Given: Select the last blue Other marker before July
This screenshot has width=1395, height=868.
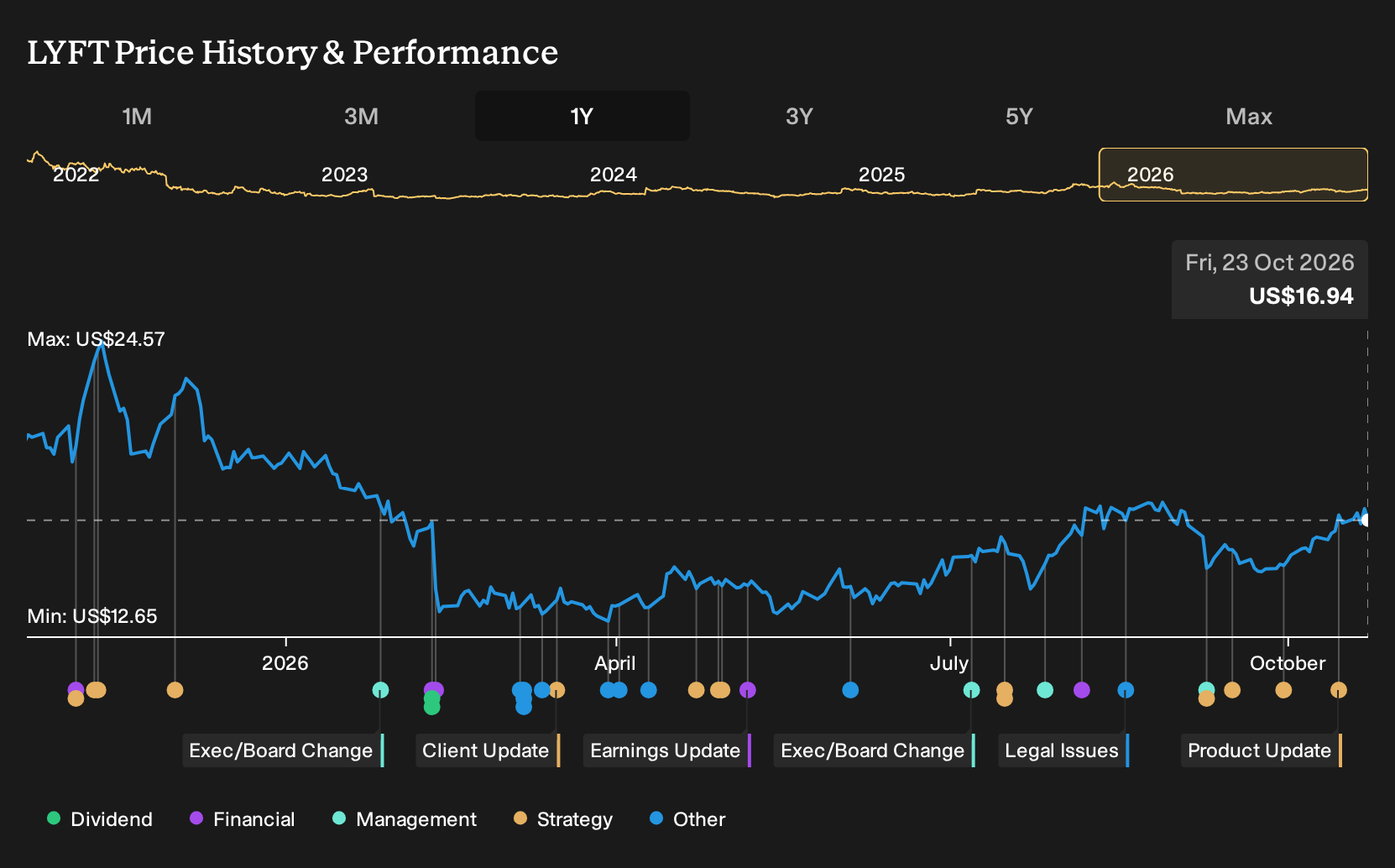Looking at the screenshot, I should [x=850, y=690].
